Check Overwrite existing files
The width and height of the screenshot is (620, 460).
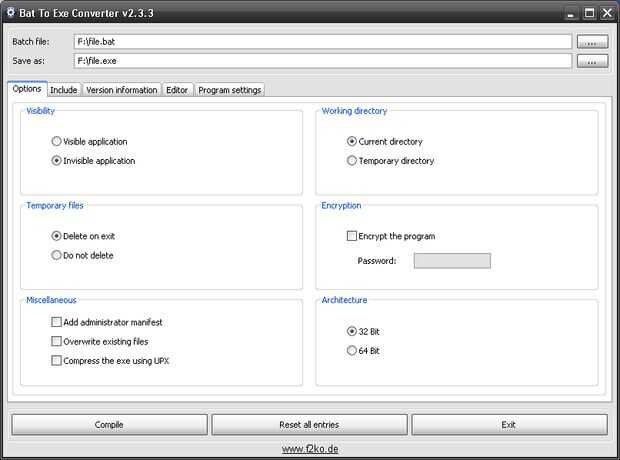click(57, 341)
